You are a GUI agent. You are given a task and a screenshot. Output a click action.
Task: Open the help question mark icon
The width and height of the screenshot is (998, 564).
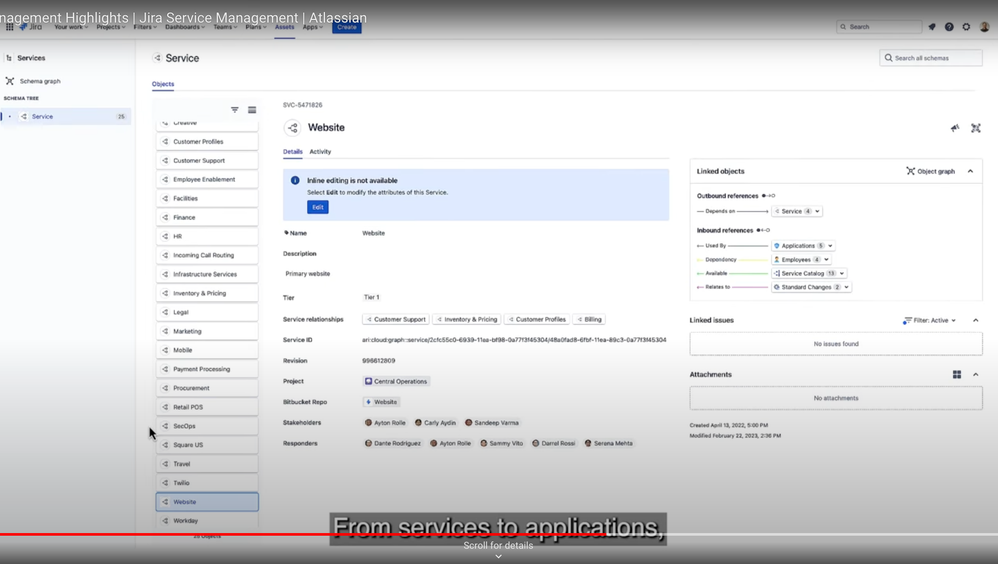pos(949,27)
